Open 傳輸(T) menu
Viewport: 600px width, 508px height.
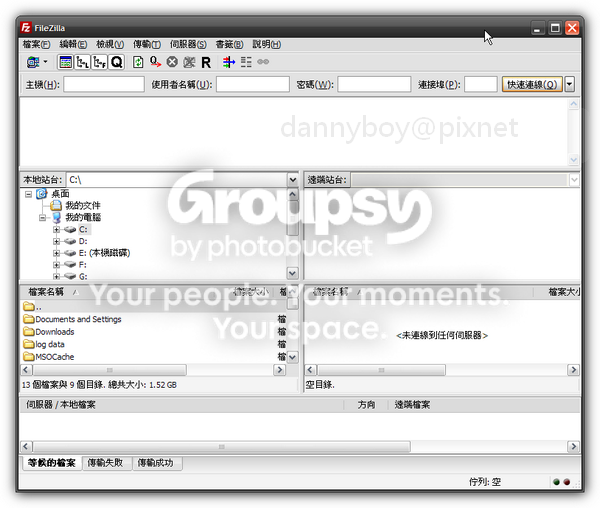pos(147,44)
